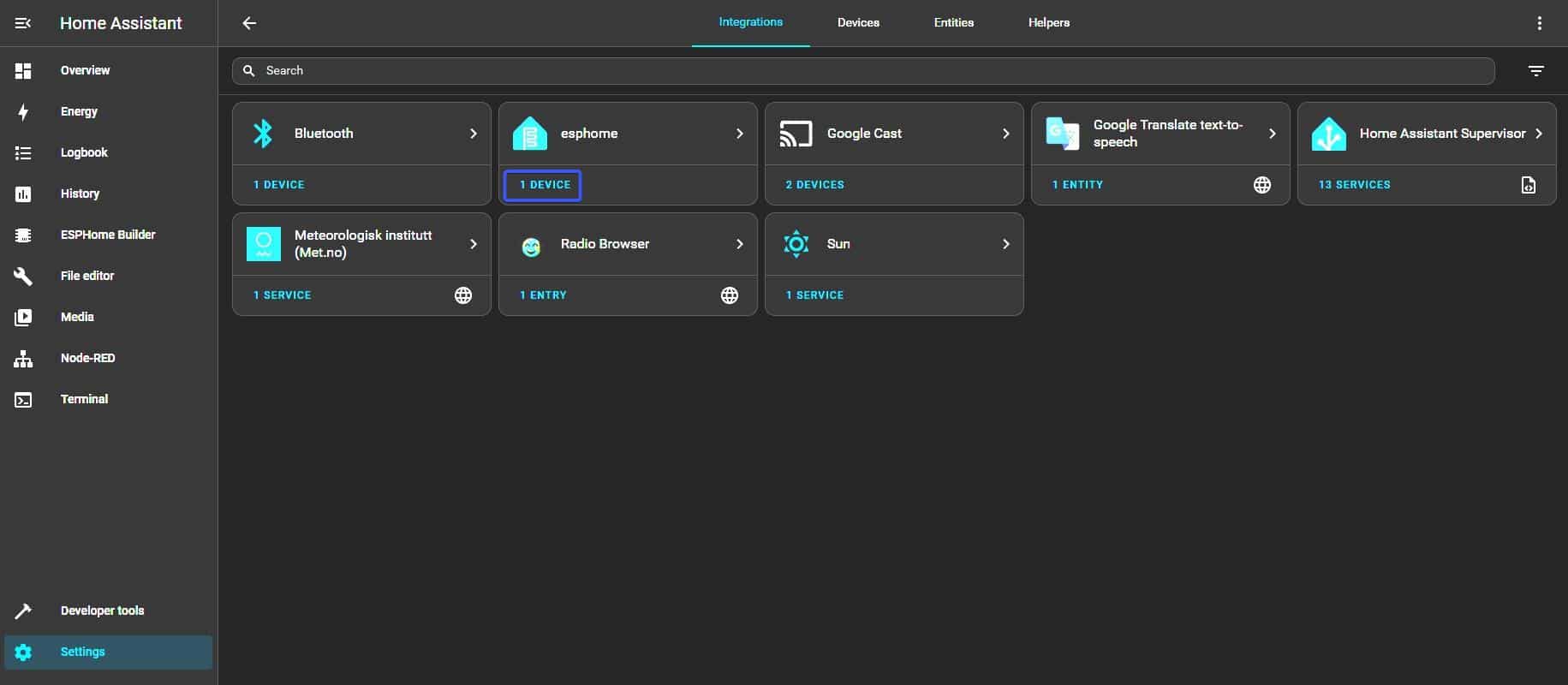This screenshot has height=685, width=1568.
Task: Open the three-dot overflow menu
Action: tap(1539, 23)
